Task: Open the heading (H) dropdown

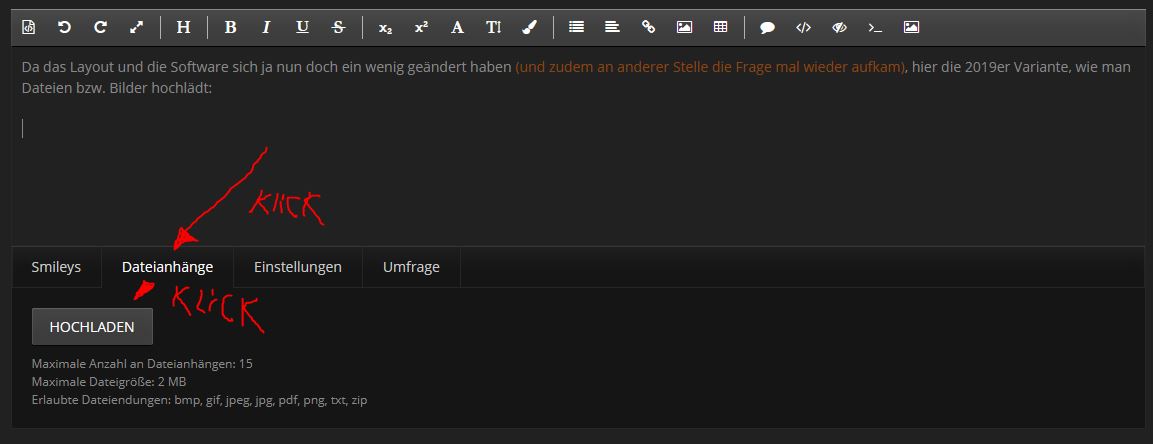Action: [183, 28]
